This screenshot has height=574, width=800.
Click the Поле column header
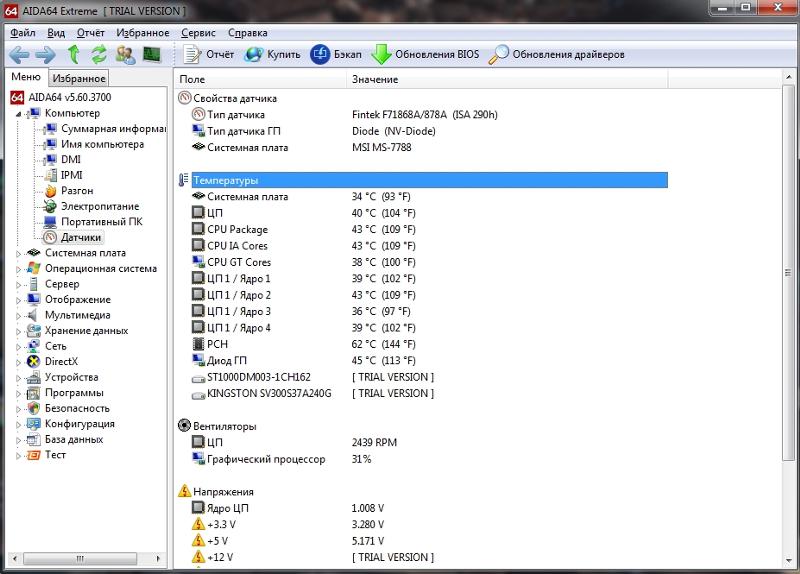[x=260, y=79]
